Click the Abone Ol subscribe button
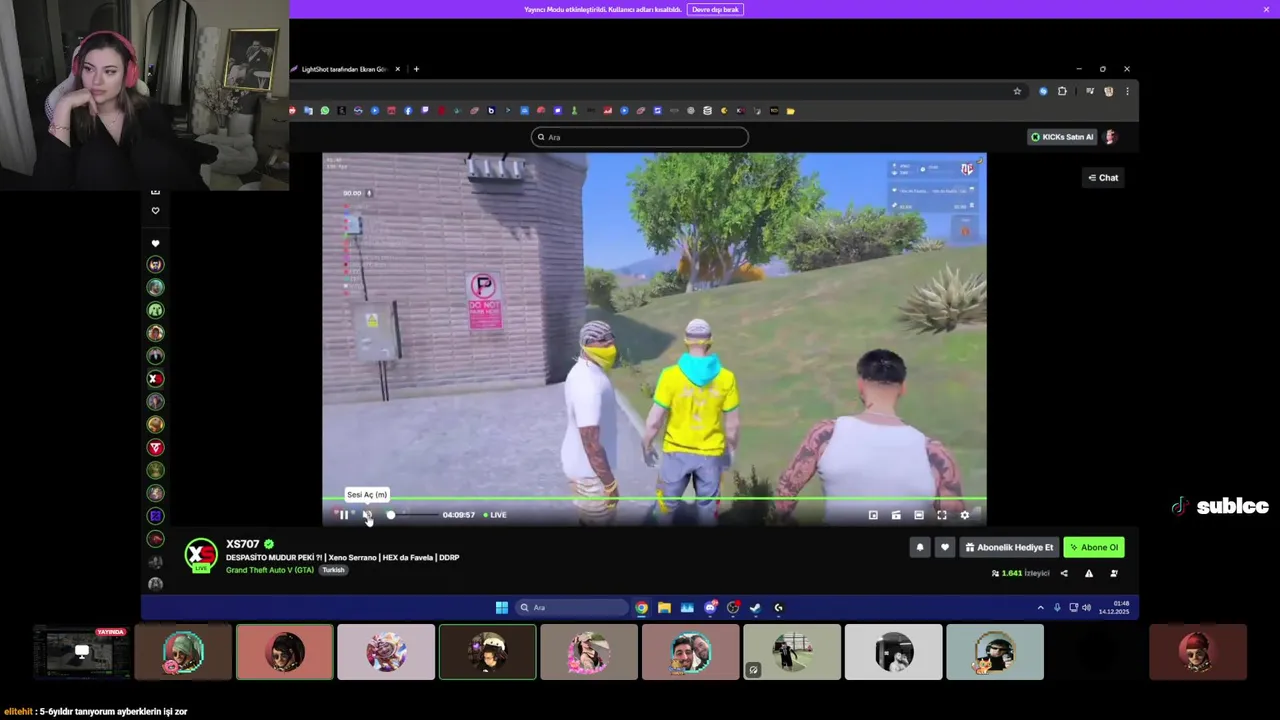The image size is (1280, 720). (1094, 547)
